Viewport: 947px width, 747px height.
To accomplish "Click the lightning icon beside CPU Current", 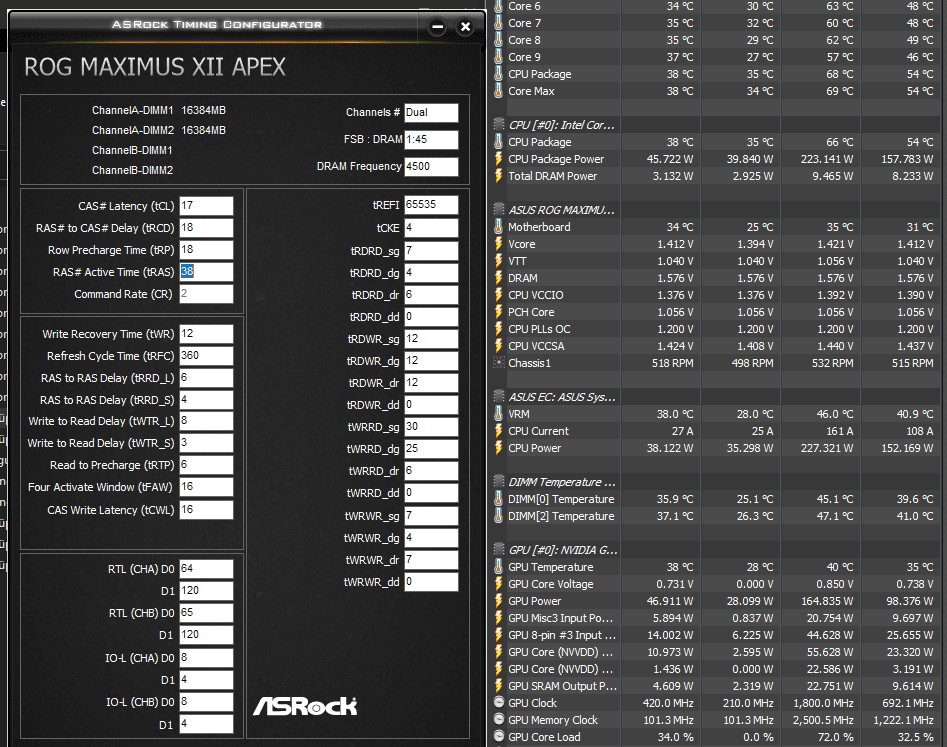I will (498, 431).
